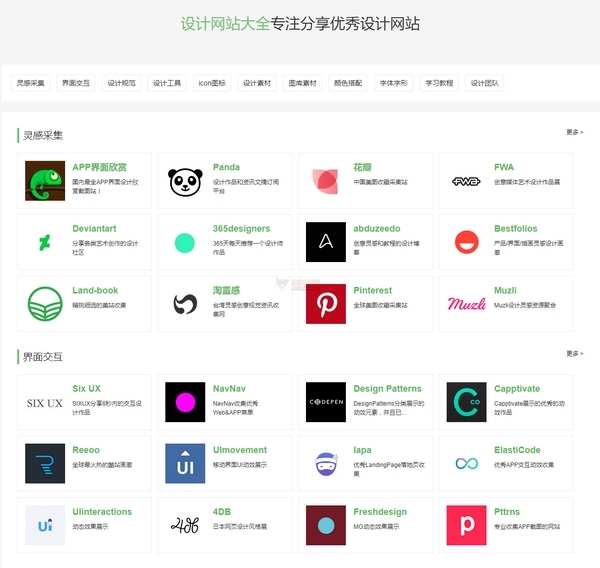Viewport: 600px width, 568px height.
Task: Click the magenta dot NavNav logo
Action: tap(185, 402)
